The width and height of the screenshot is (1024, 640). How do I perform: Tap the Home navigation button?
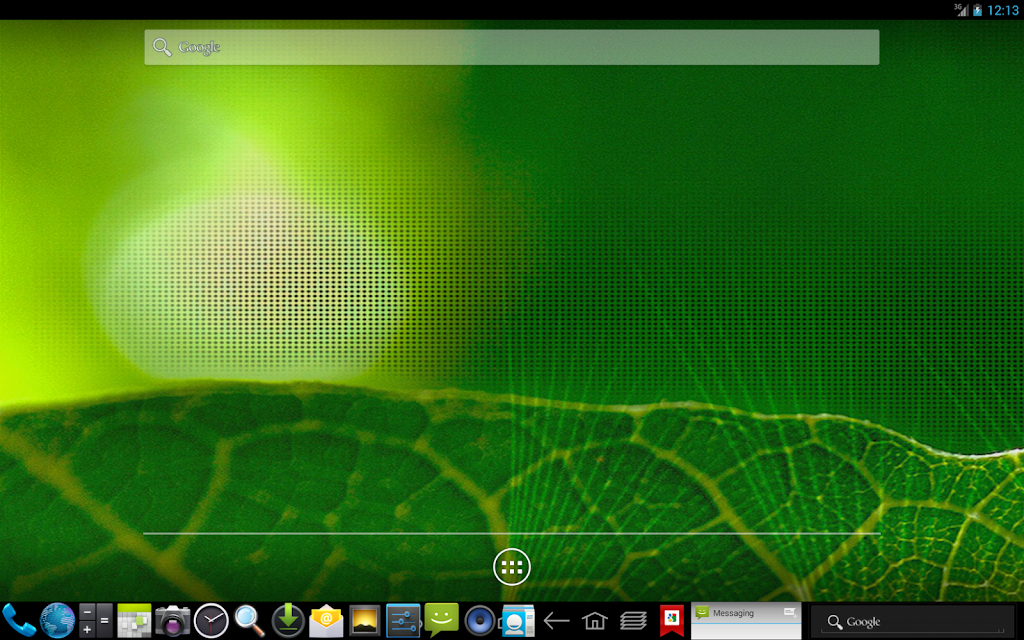(x=595, y=620)
